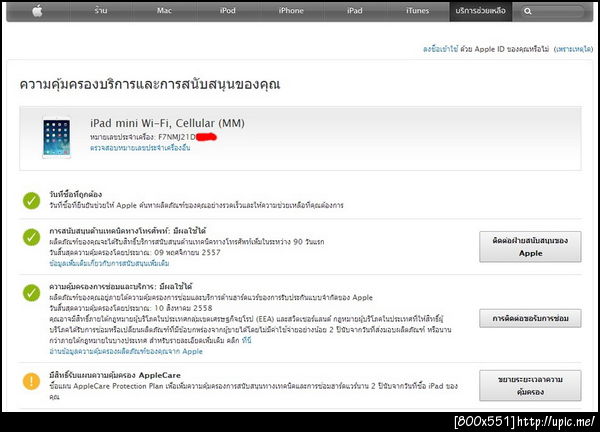Viewport: 600px width, 432px height.
Task: Click orange warning icon for AppleCare eligibility
Action: [31, 381]
